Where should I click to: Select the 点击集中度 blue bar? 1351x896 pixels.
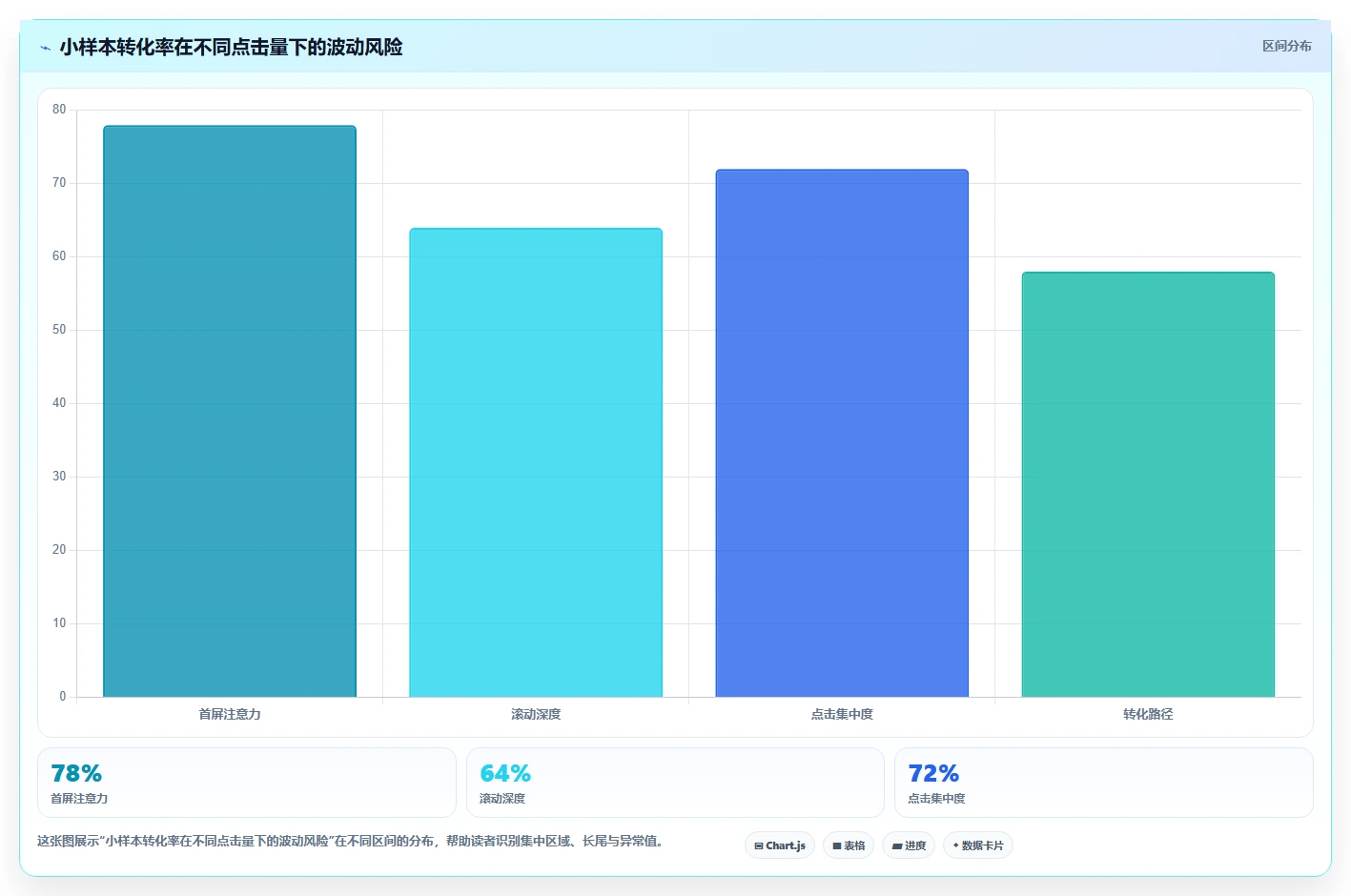pos(842,433)
